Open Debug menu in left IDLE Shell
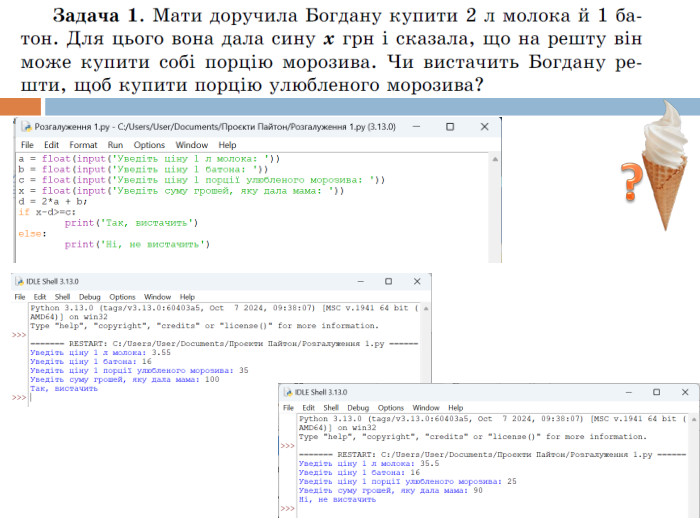The image size is (700, 525). (90, 297)
